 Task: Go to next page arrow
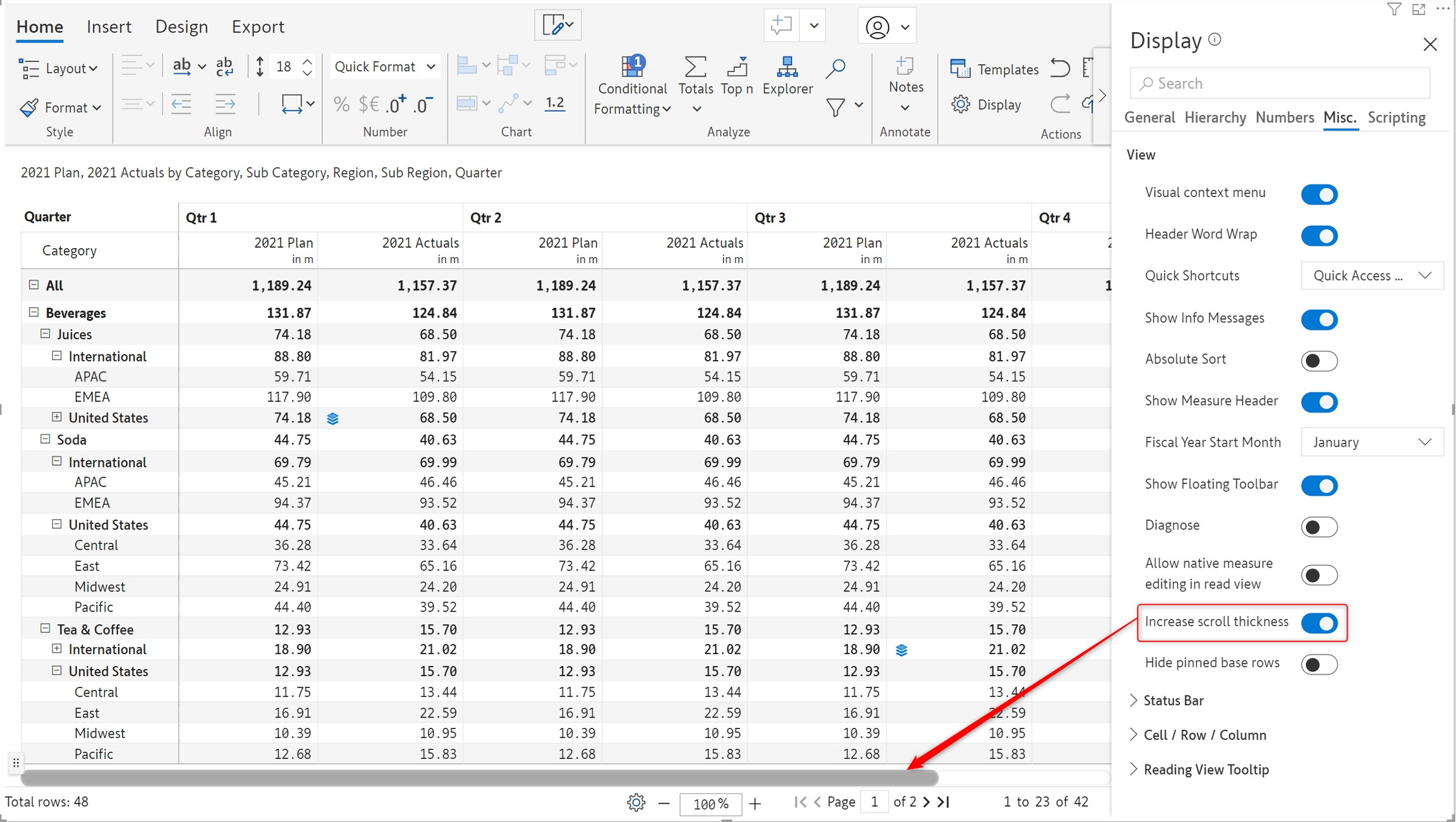(x=926, y=802)
